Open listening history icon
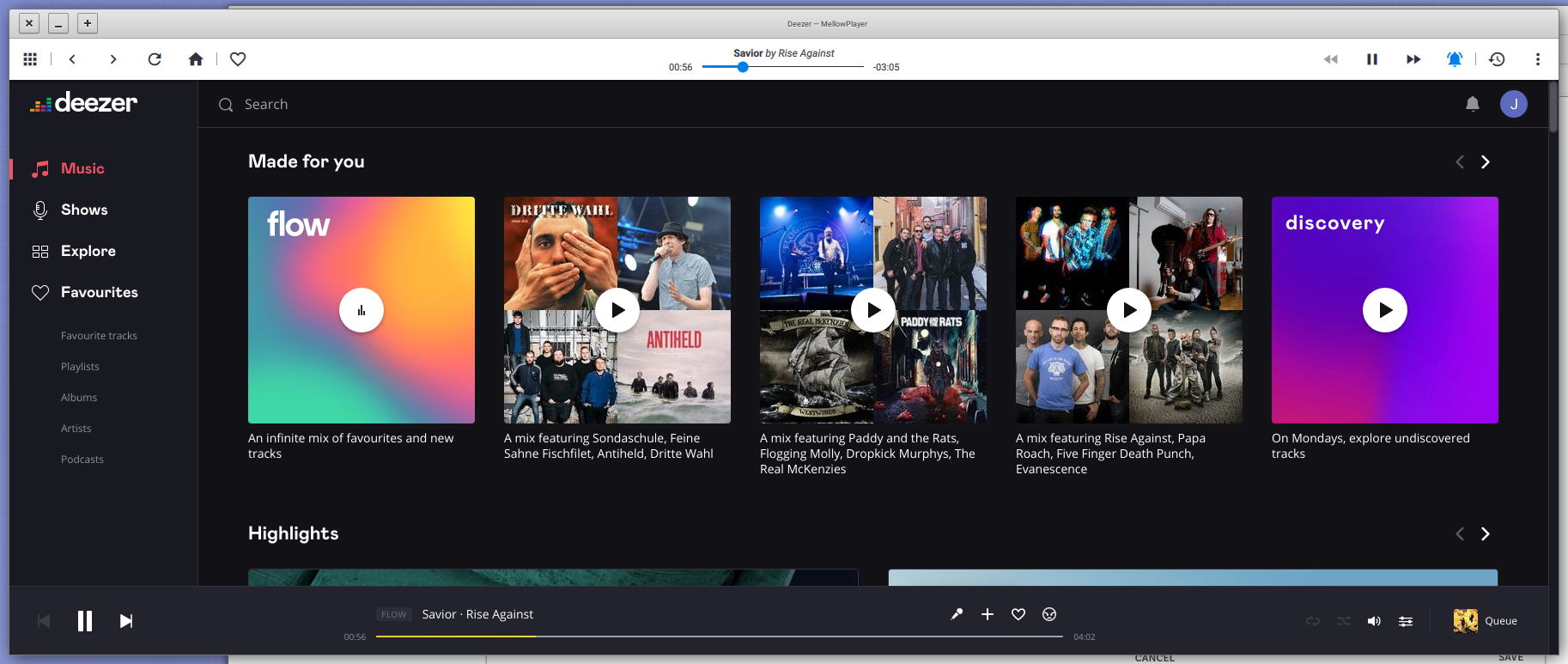The width and height of the screenshot is (1568, 664). pos(1497,59)
